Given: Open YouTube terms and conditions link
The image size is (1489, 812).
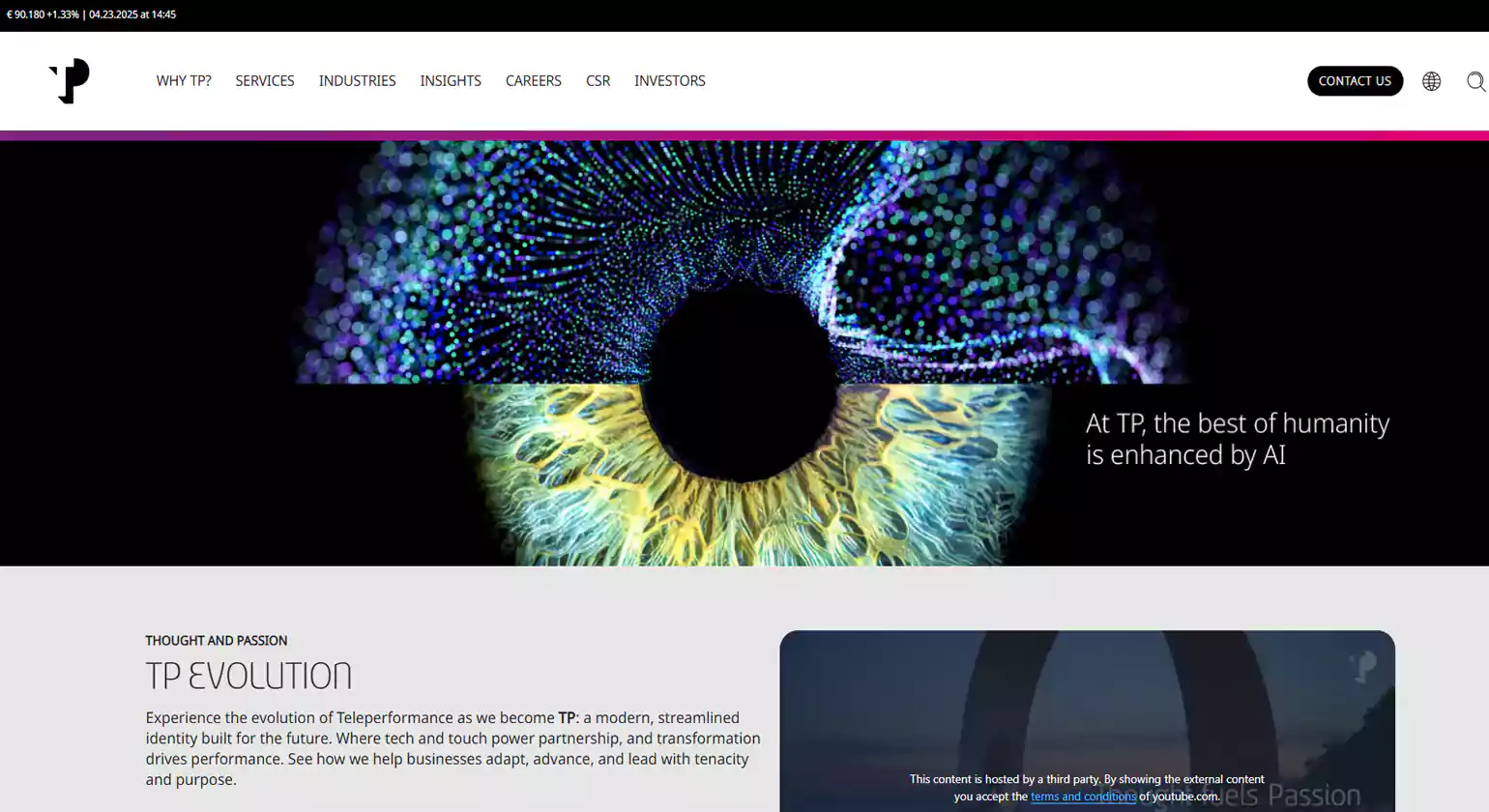Looking at the screenshot, I should tap(1083, 797).
